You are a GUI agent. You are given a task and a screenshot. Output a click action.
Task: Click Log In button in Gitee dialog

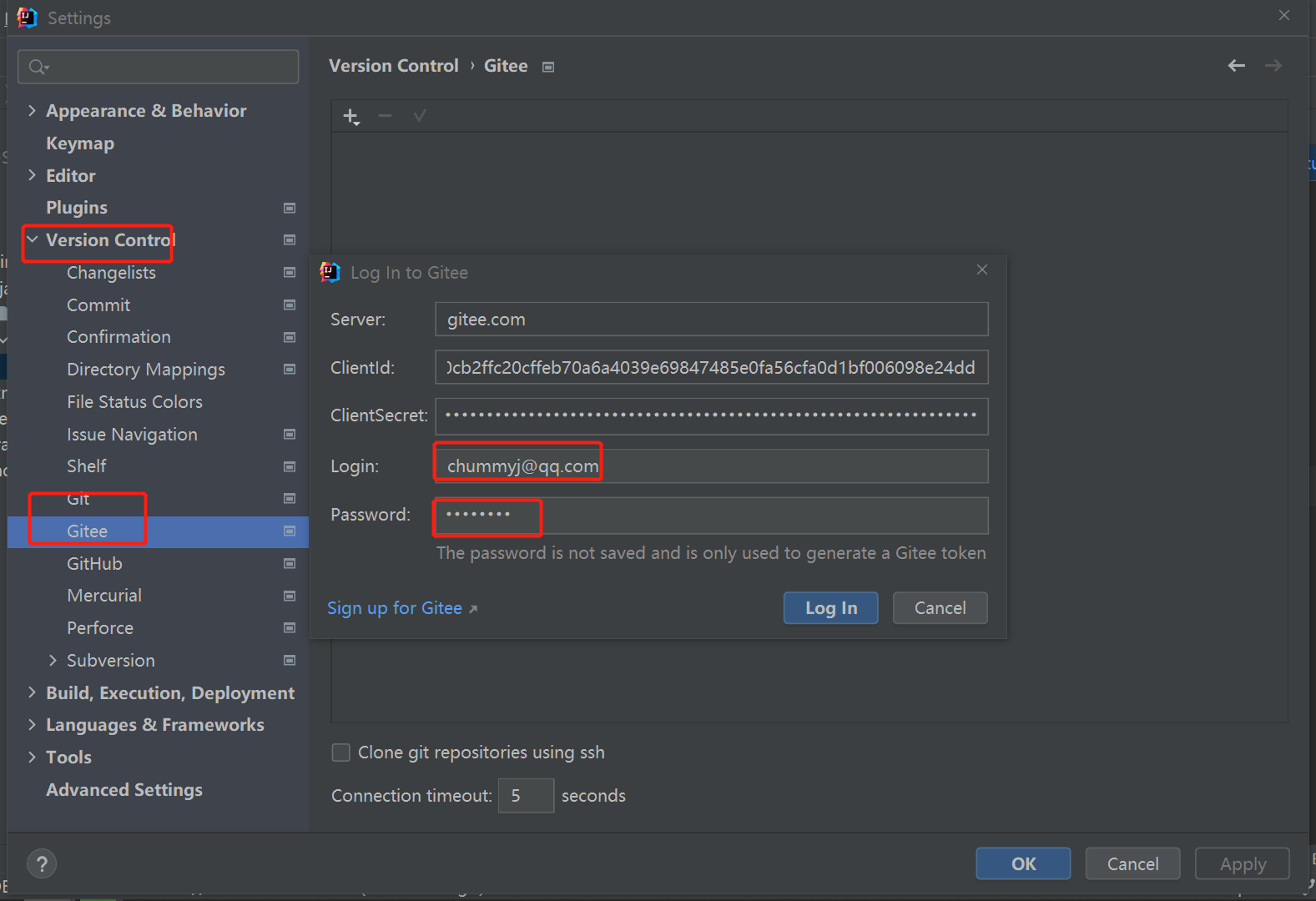tap(831, 608)
